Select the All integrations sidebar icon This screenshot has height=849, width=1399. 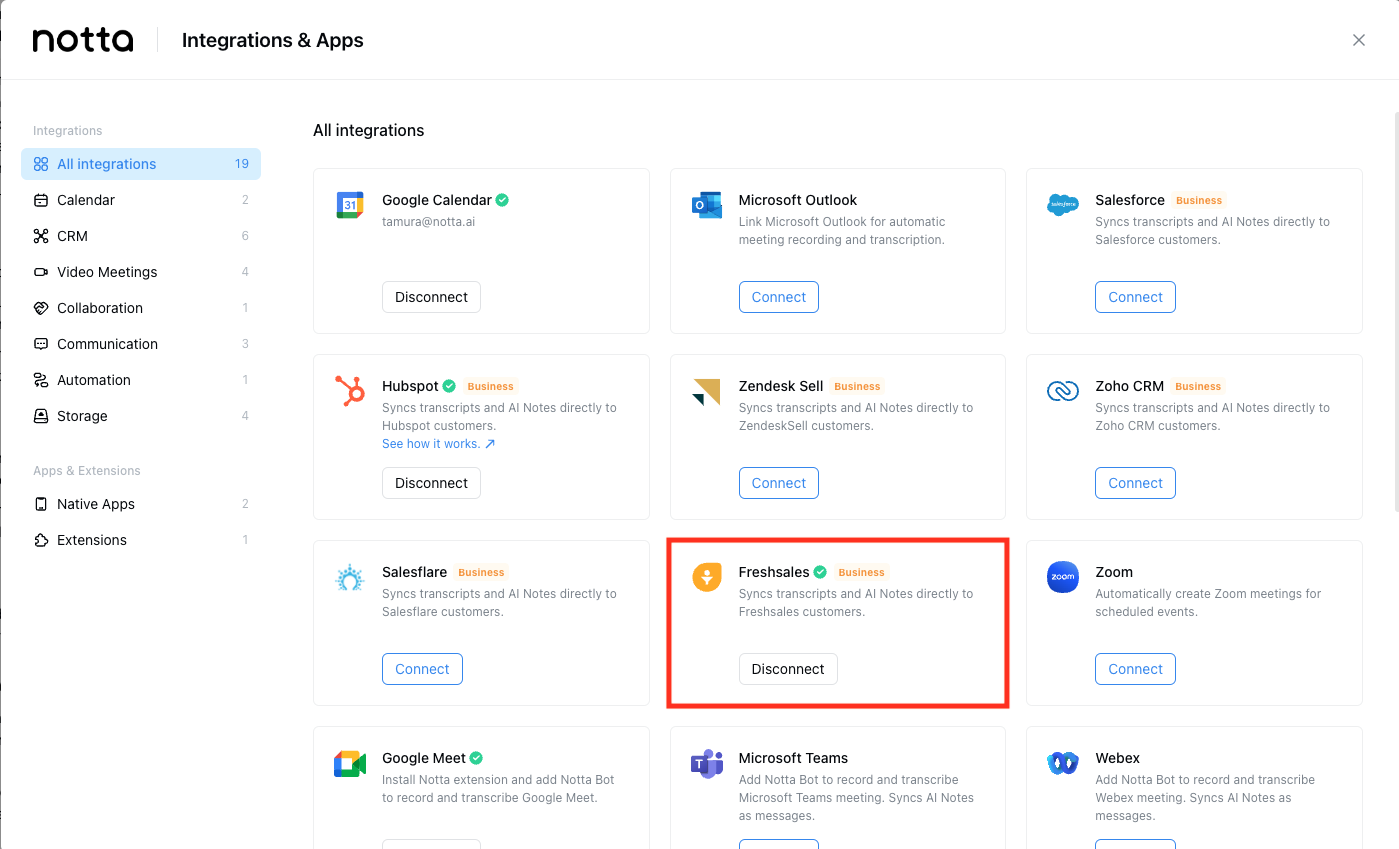[x=41, y=164]
